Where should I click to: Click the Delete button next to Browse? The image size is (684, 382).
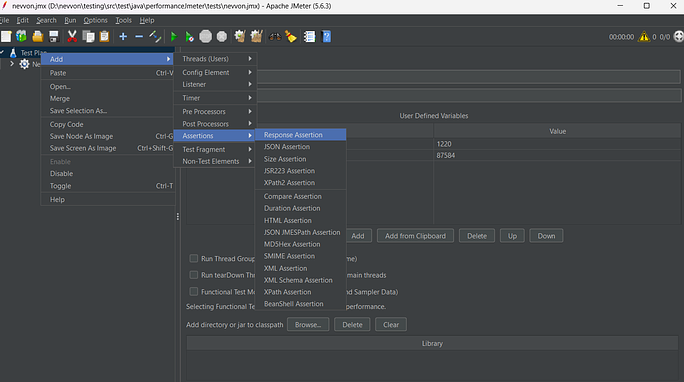point(352,324)
